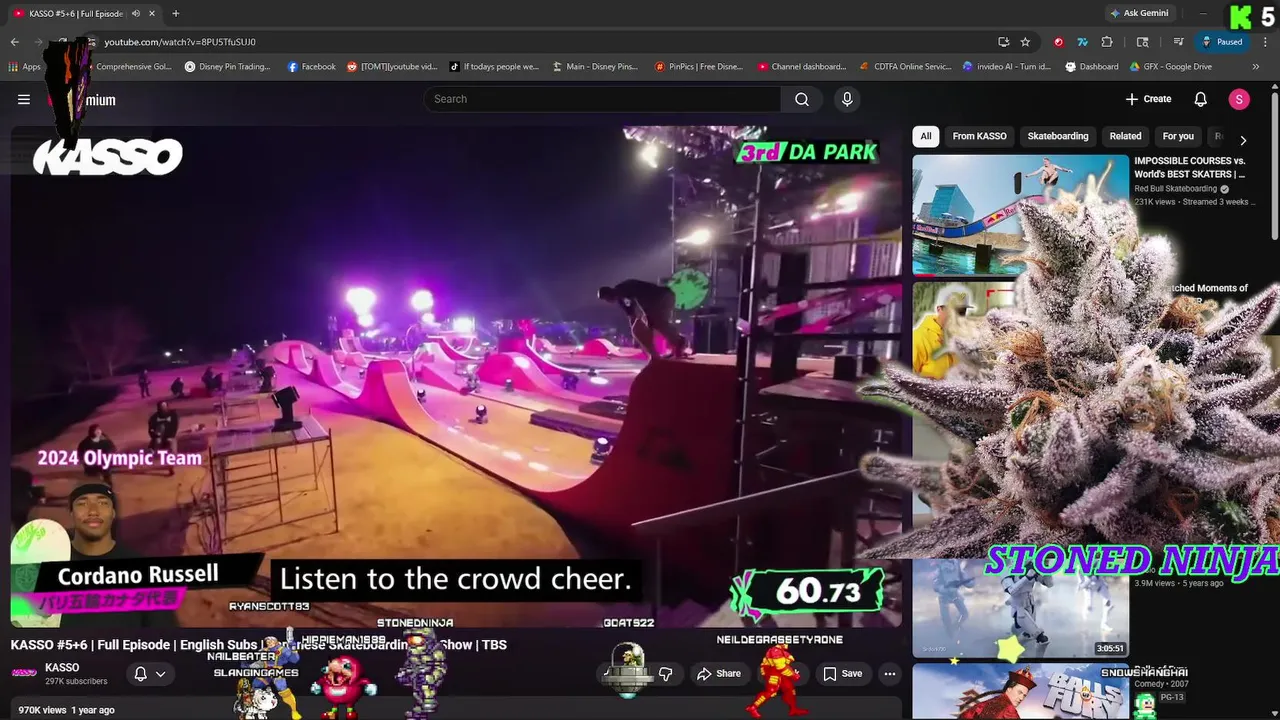Start voice search with the microphone icon

point(847,99)
